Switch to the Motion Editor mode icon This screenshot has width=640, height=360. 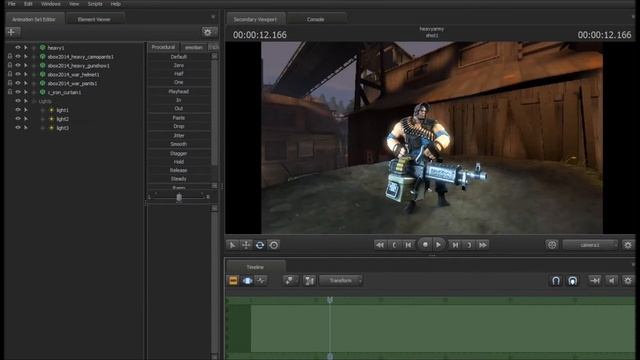pyautogui.click(x=247, y=280)
